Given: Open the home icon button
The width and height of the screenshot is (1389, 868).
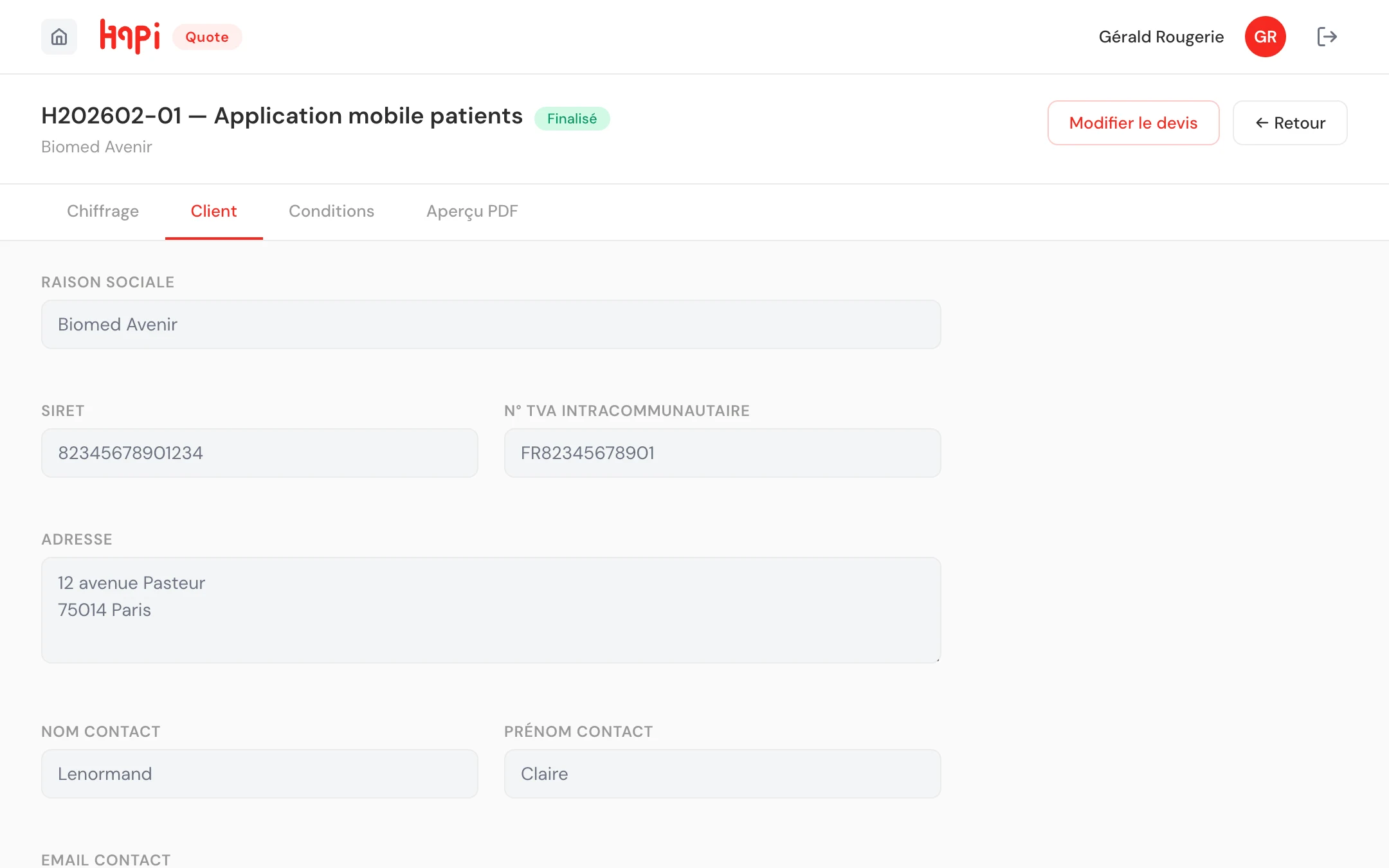Looking at the screenshot, I should pyautogui.click(x=59, y=37).
